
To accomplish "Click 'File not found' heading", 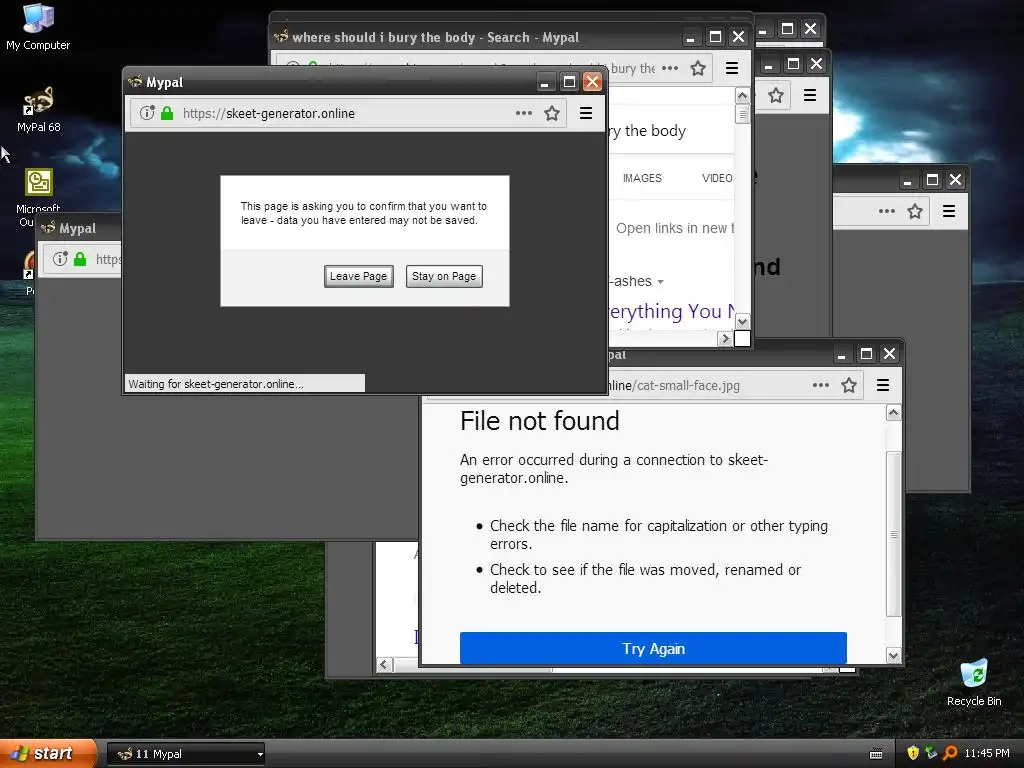I will pos(539,421).
